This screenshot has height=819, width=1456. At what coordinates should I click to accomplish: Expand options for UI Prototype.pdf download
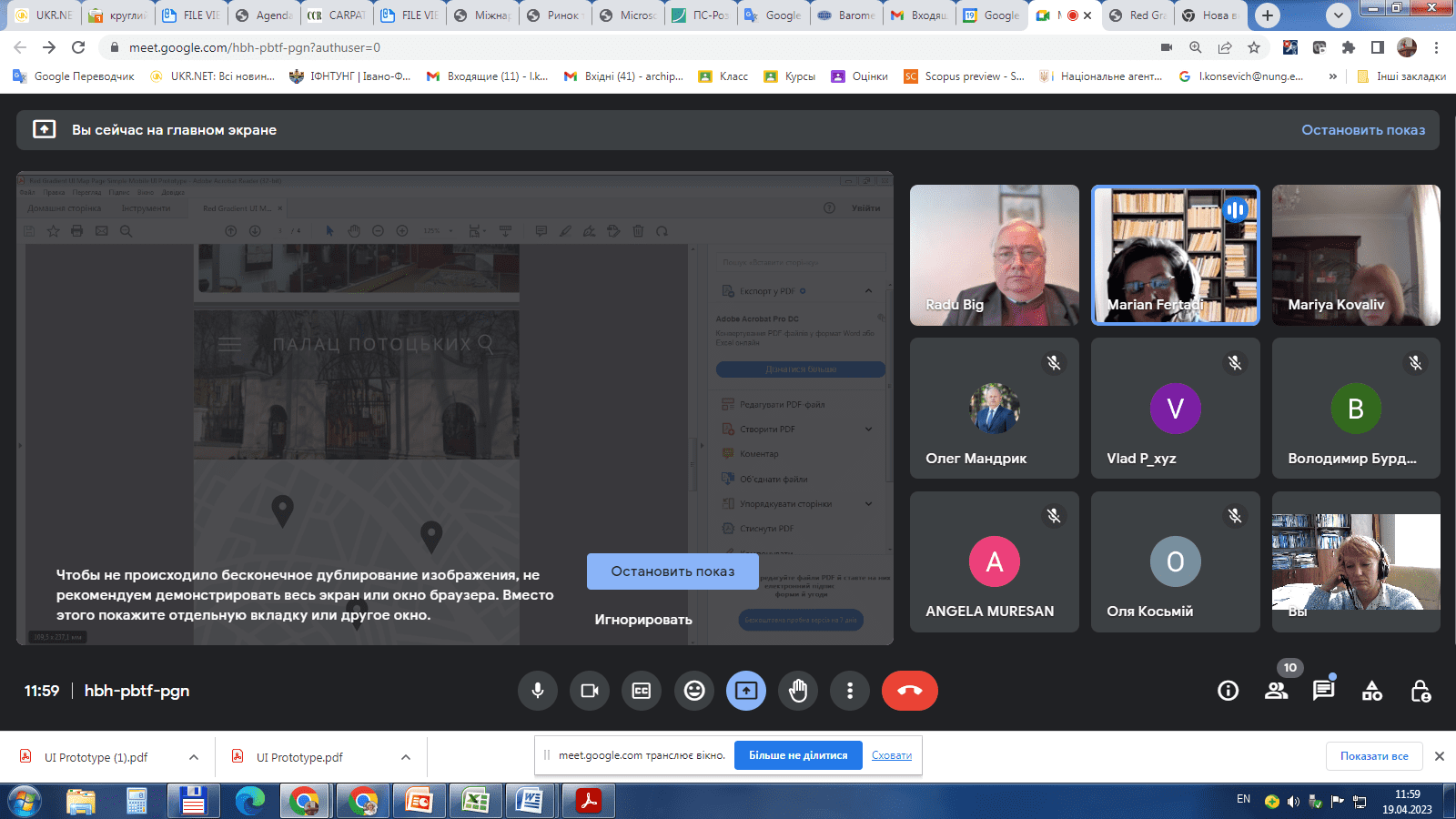406,757
